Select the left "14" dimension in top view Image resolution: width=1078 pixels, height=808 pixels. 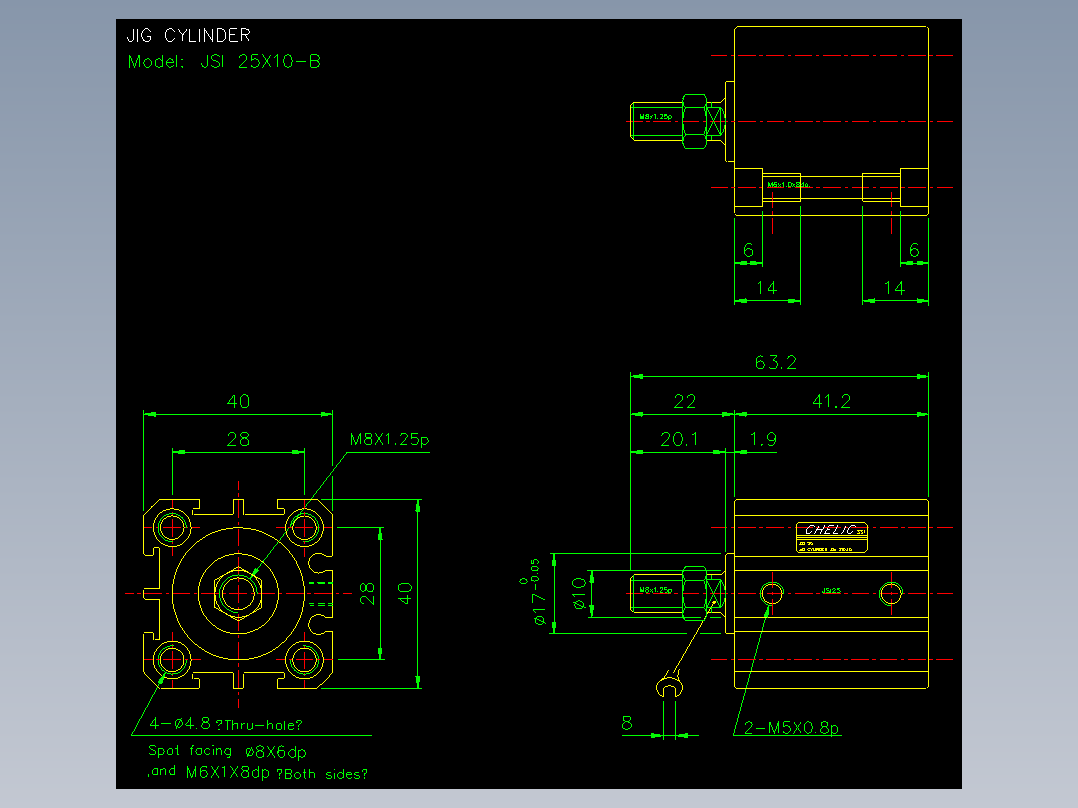pyautogui.click(x=767, y=288)
